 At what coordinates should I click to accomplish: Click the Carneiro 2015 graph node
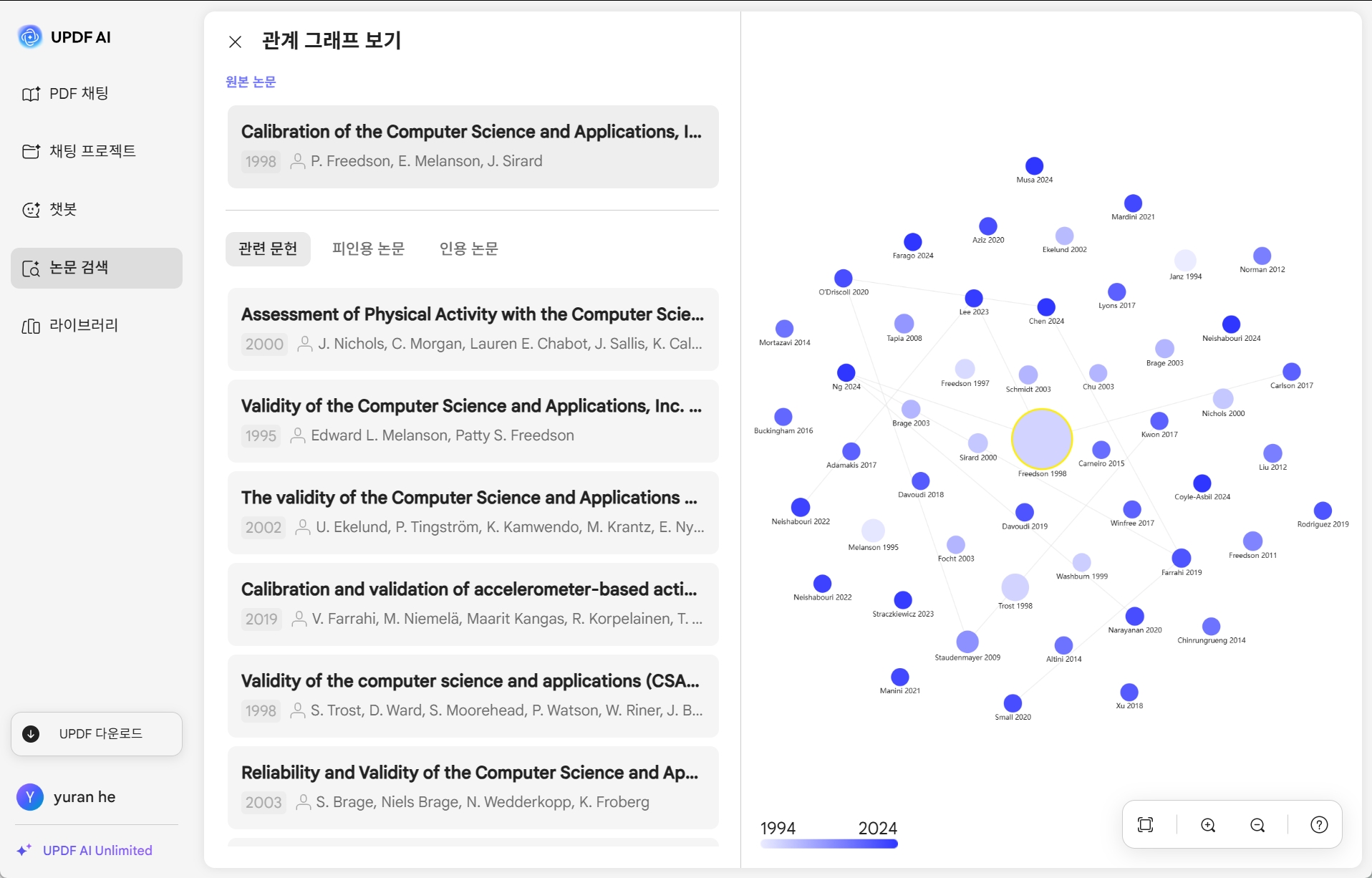(x=1101, y=450)
